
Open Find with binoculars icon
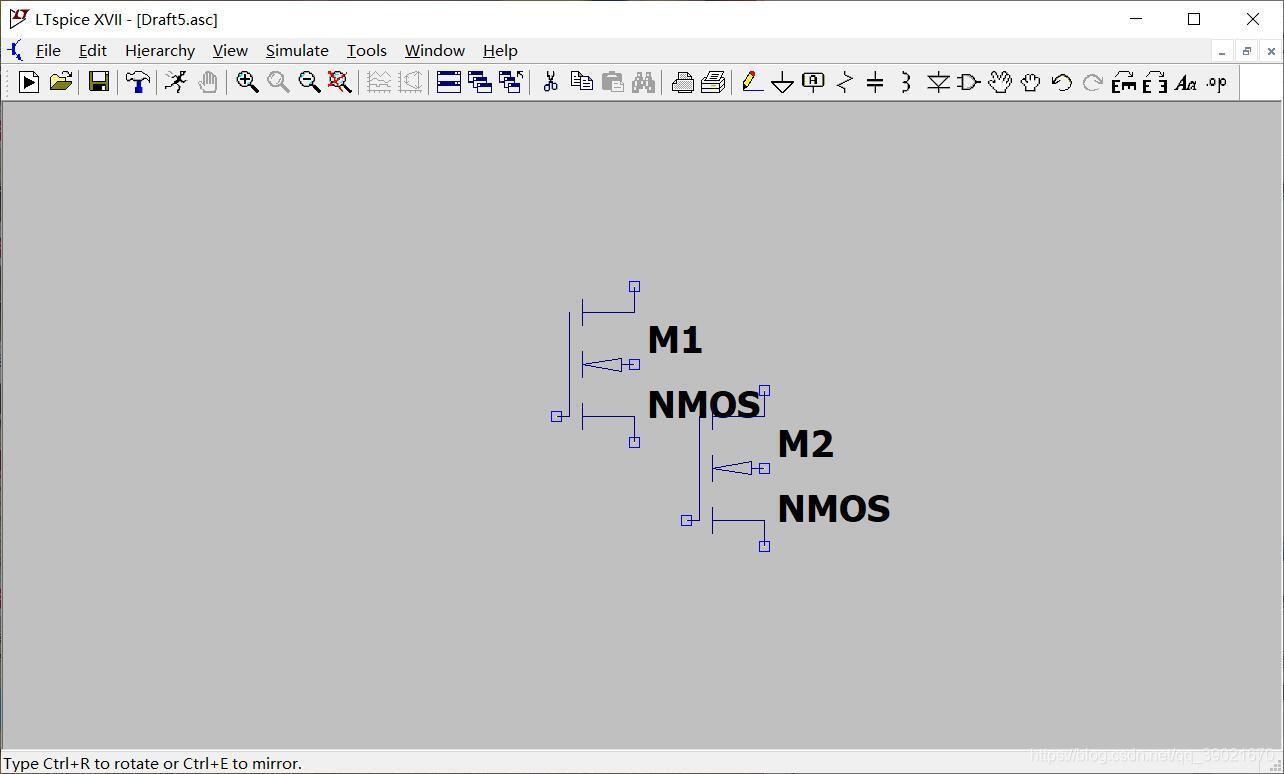pos(643,82)
